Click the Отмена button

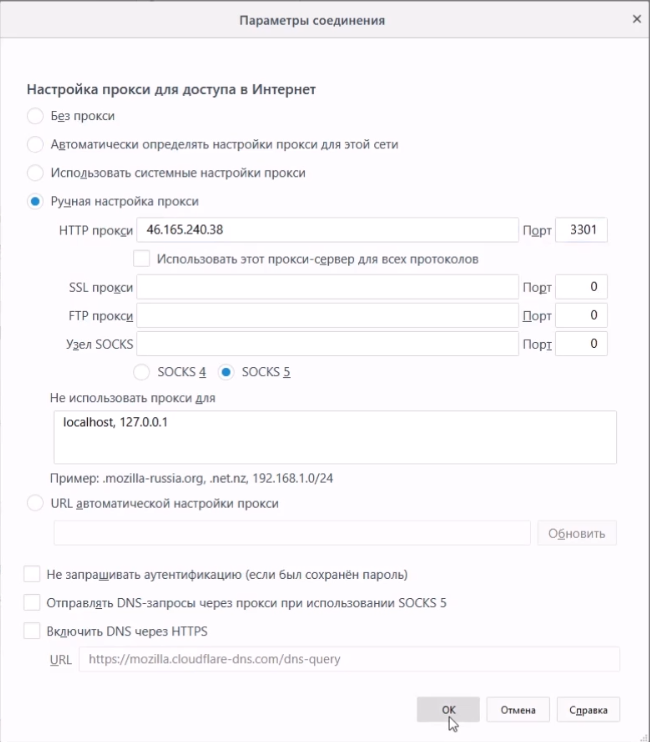[518, 710]
